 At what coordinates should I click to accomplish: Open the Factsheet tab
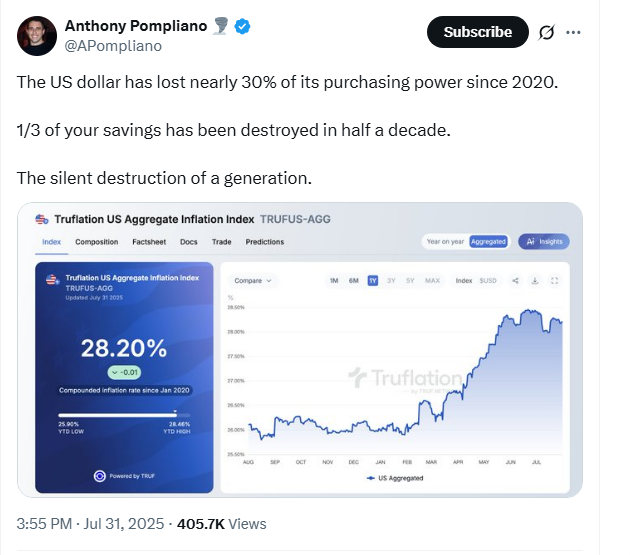[x=148, y=242]
